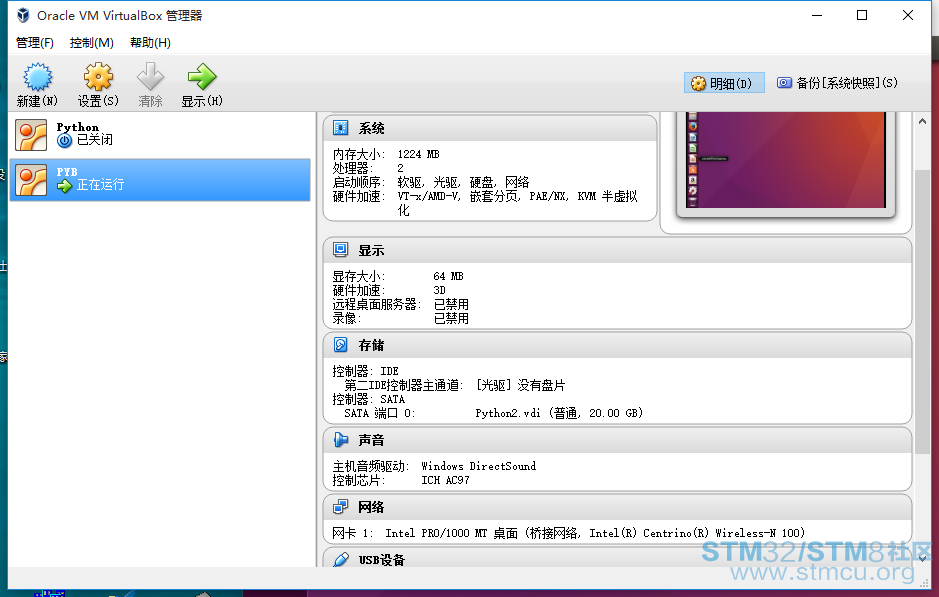This screenshot has width=939, height=597.
Task: Open the 管理(F) menu
Action: coord(35,43)
